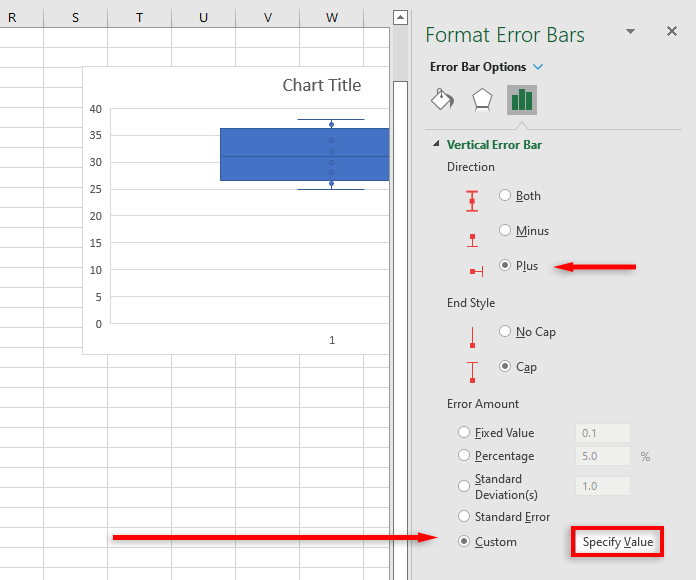Select column W header
Viewport: 696px width, 580px height.
point(332,18)
